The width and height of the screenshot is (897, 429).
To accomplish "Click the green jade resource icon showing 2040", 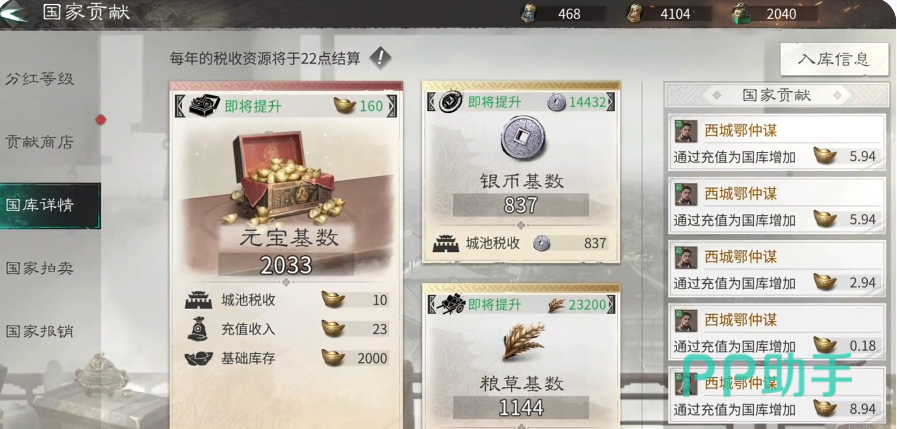I will point(743,13).
